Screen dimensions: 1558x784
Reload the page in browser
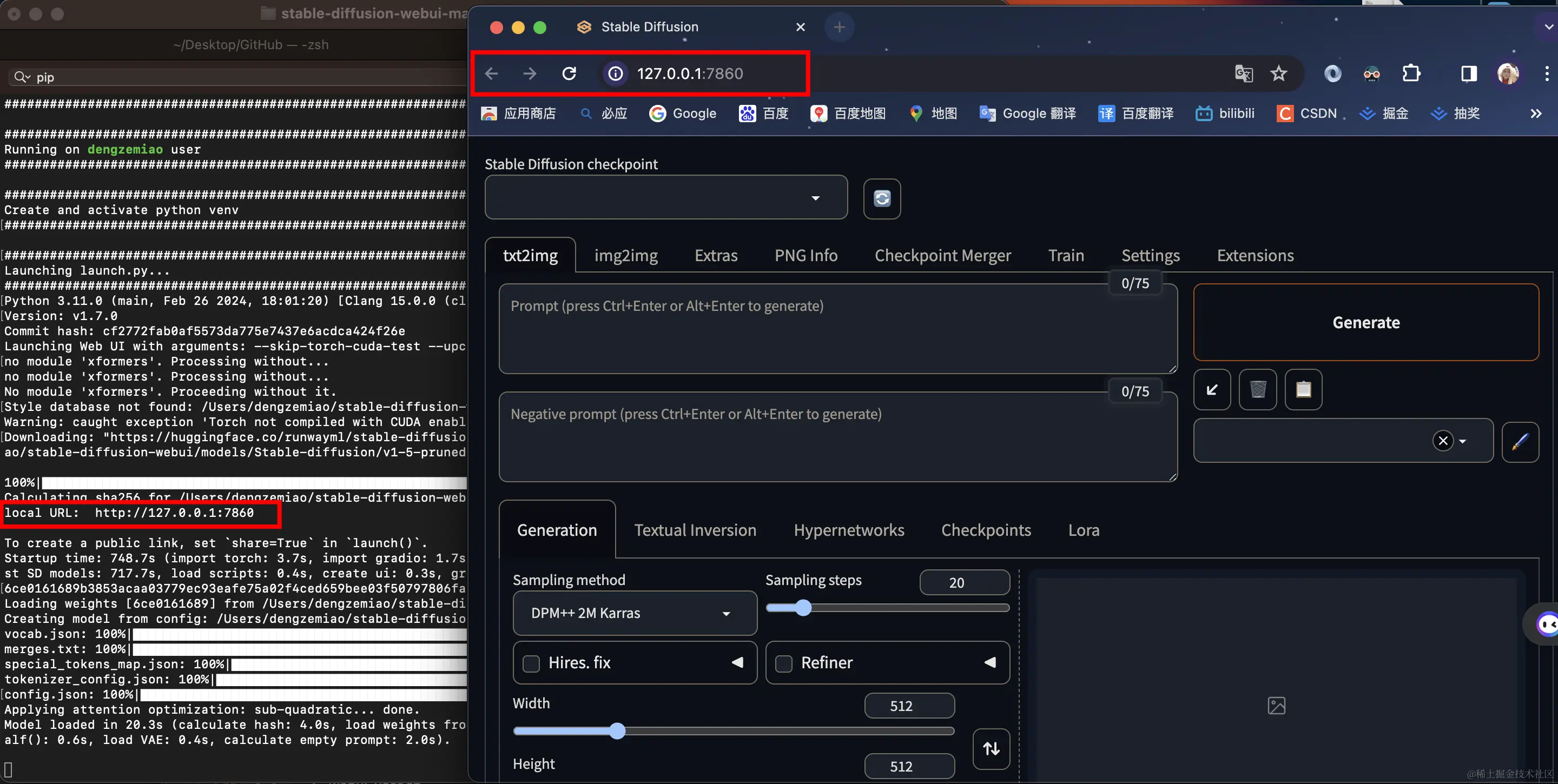569,74
